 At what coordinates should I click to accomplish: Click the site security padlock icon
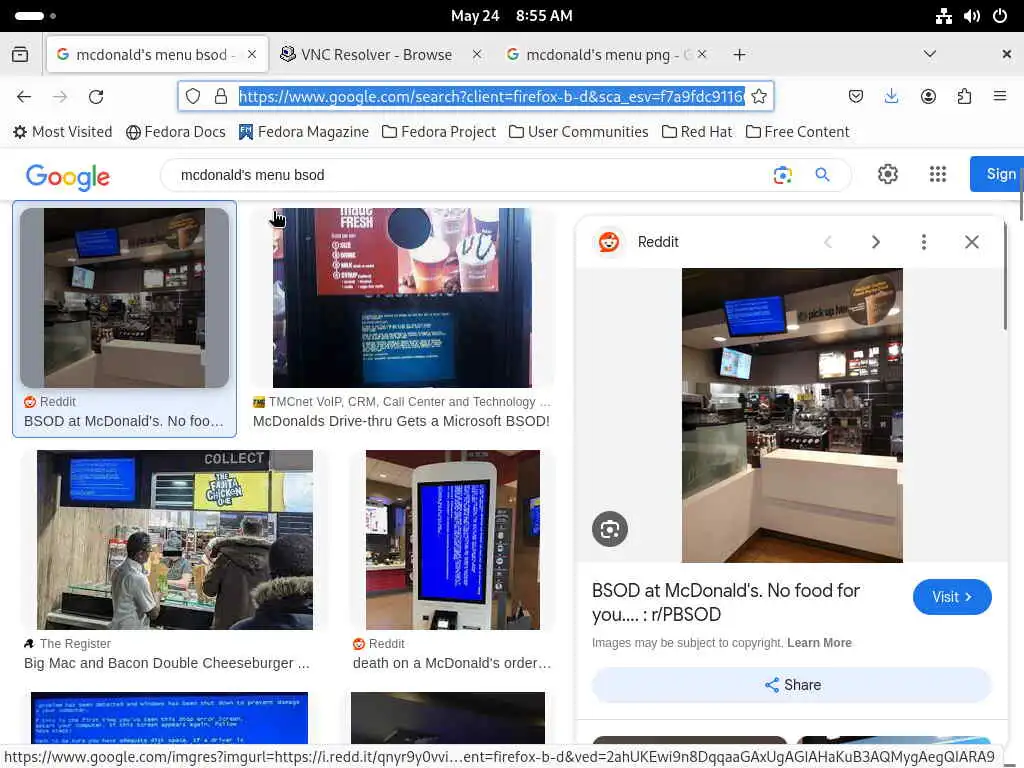221,97
